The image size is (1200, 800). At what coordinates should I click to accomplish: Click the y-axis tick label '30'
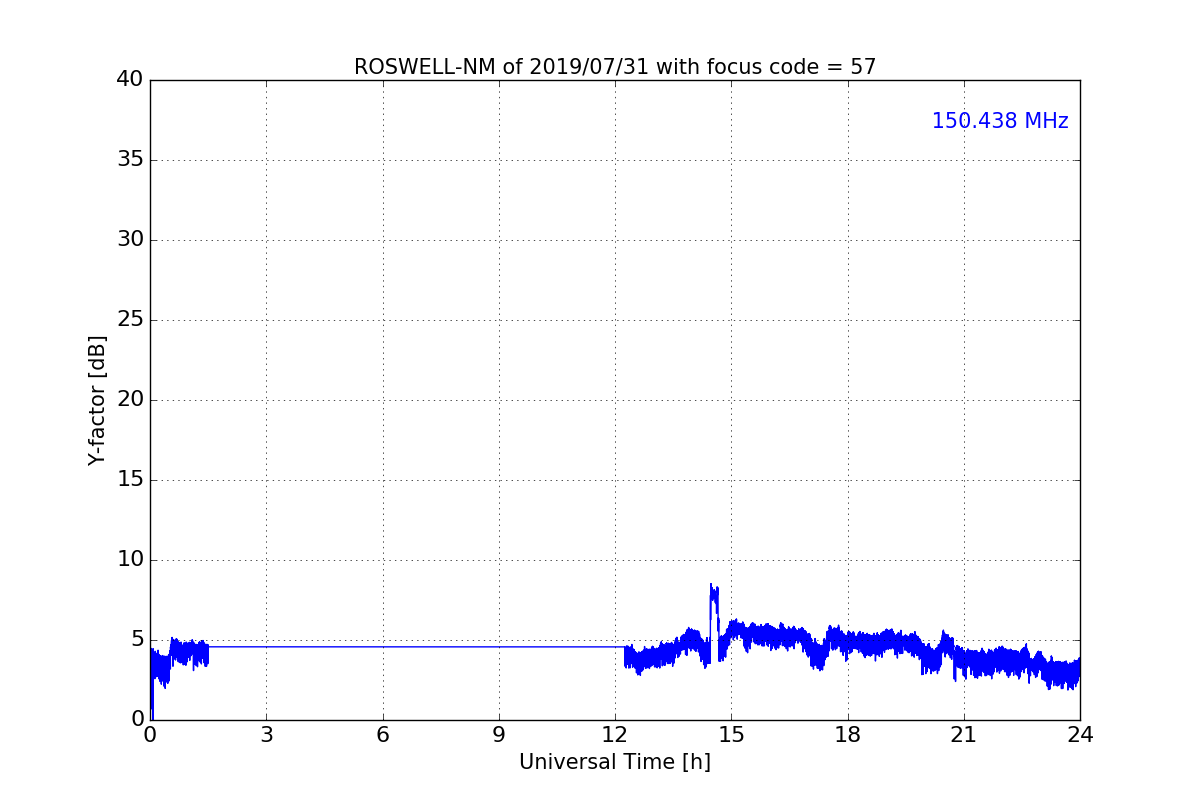(130, 240)
